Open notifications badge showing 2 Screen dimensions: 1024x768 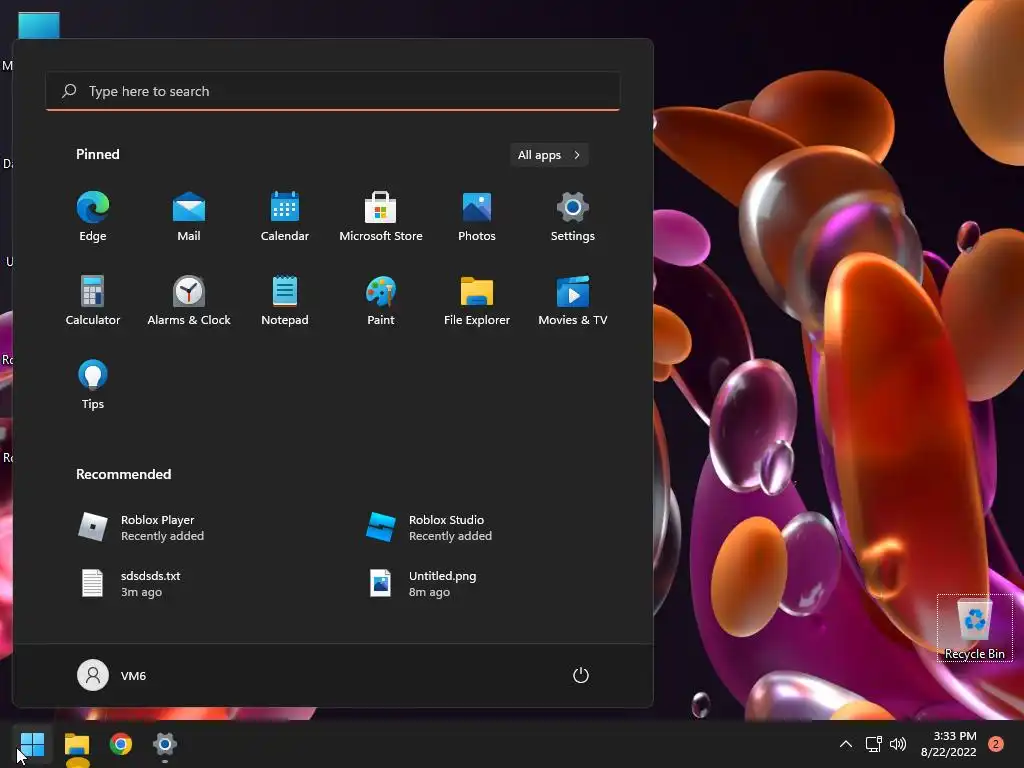[x=995, y=744]
